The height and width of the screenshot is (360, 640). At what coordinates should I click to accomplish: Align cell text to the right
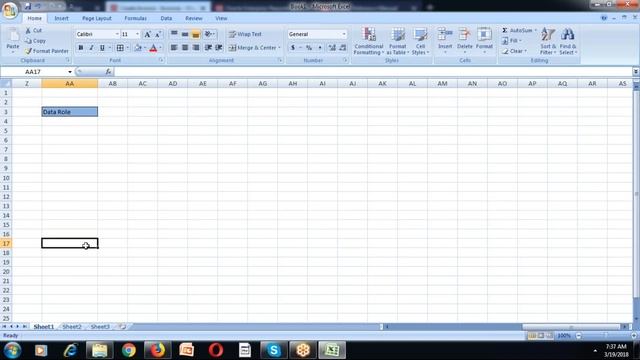(196, 48)
